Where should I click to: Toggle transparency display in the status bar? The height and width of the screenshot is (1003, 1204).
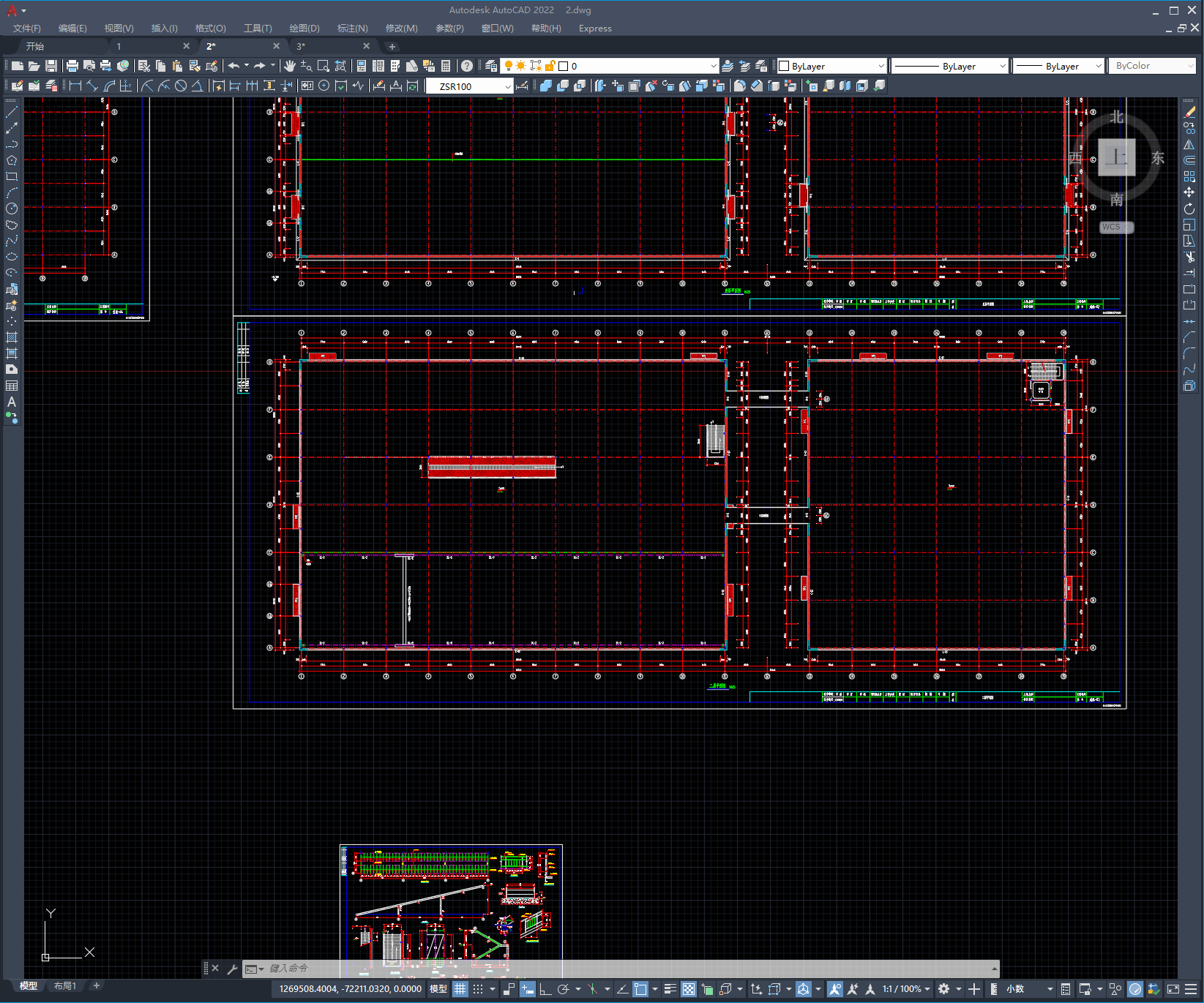689,989
